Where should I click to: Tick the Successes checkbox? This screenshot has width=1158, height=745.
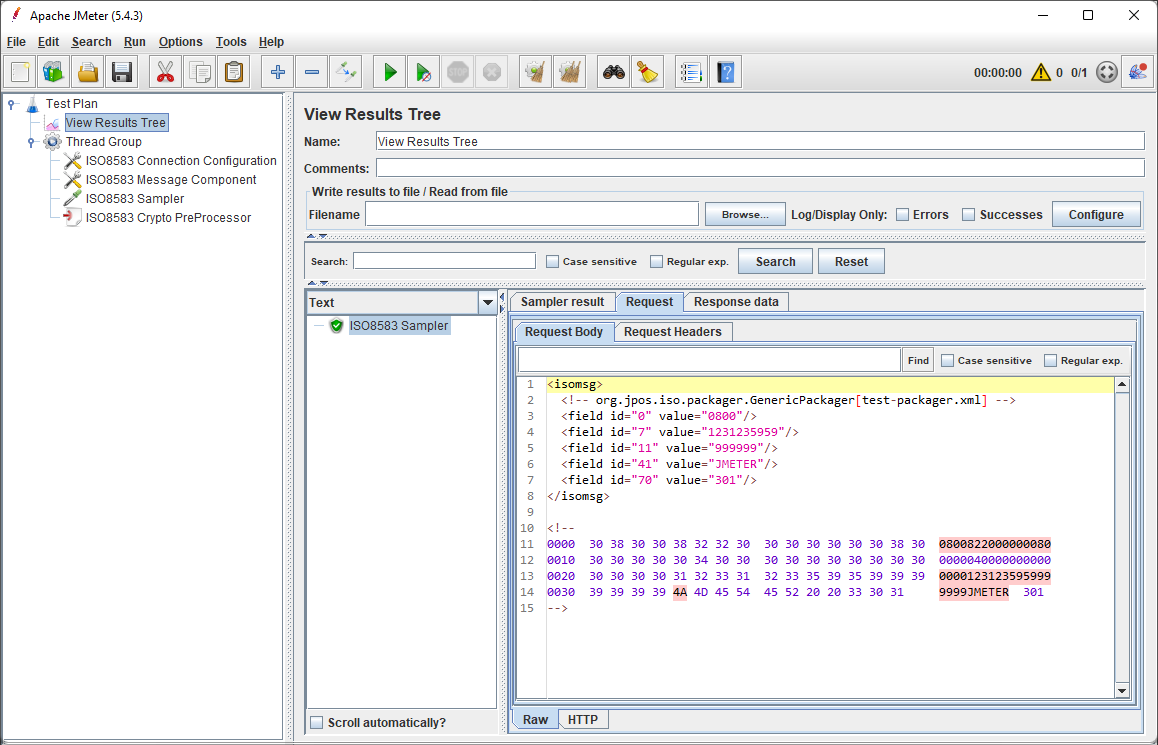pos(968,215)
